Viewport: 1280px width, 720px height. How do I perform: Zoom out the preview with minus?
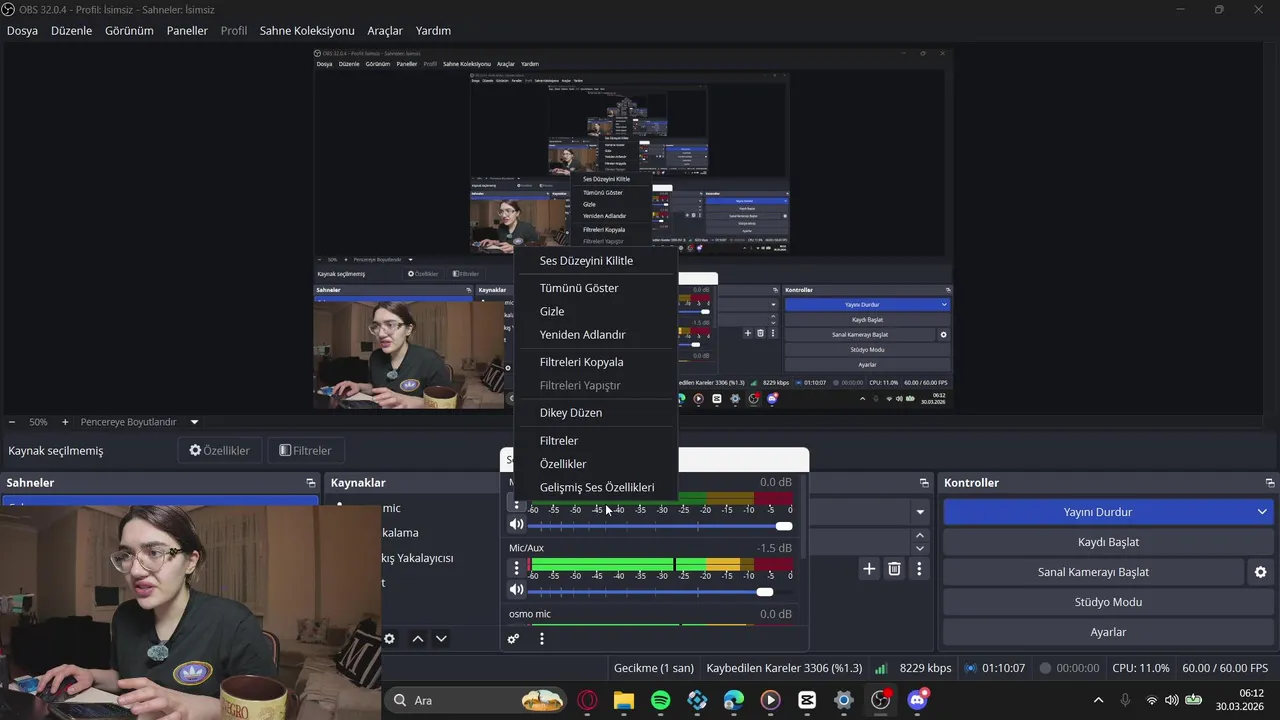click(x=12, y=422)
